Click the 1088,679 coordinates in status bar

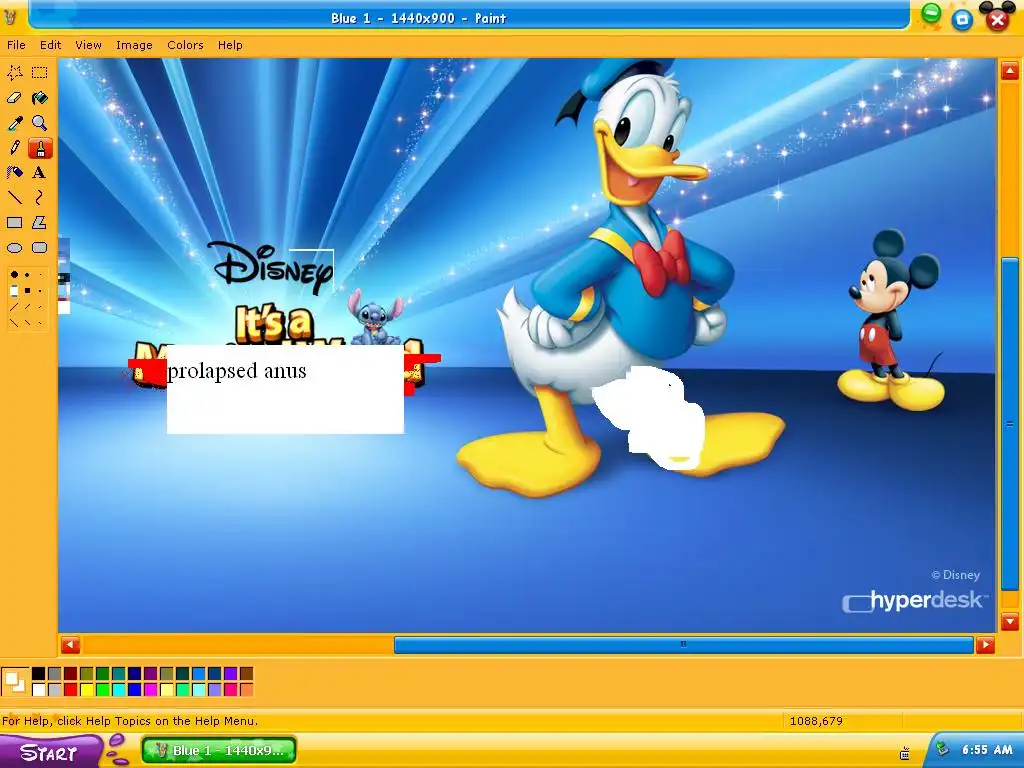coord(816,721)
